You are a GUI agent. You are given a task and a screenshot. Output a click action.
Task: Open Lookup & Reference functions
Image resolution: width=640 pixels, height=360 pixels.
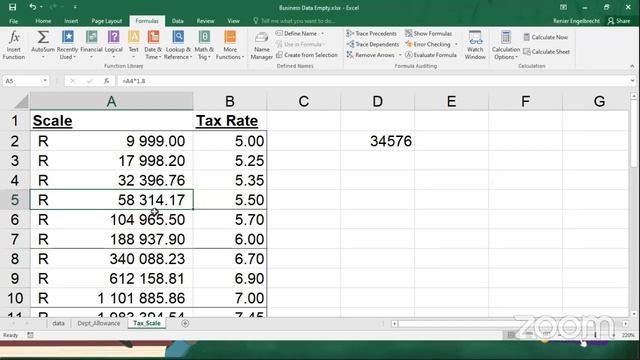pyautogui.click(x=178, y=45)
